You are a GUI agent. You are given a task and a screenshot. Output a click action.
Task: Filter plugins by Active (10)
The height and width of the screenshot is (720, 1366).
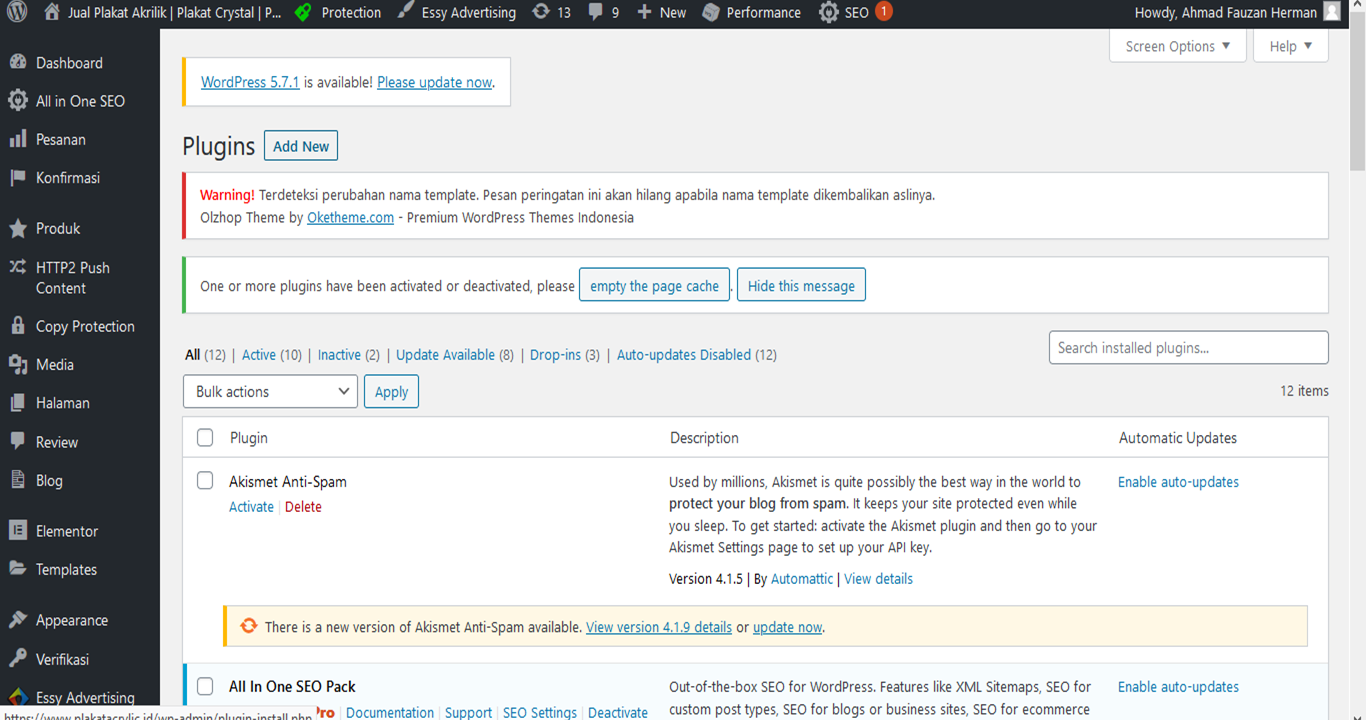[272, 355]
